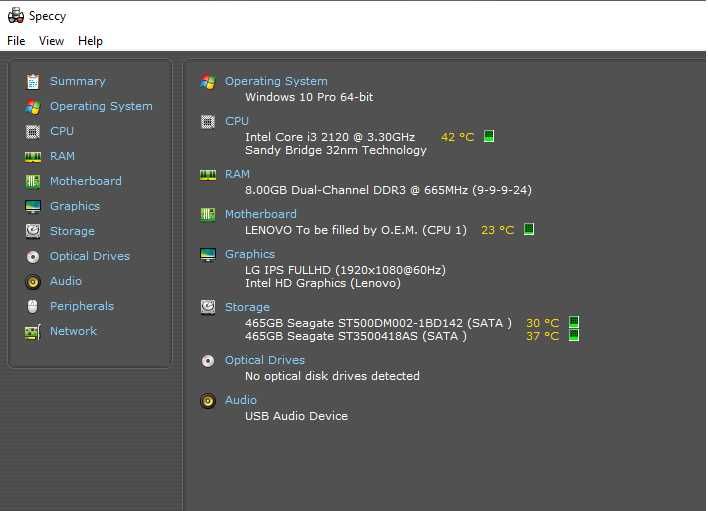Click the Speccy app icon in title bar
This screenshot has height=511, width=708.
[16, 15]
